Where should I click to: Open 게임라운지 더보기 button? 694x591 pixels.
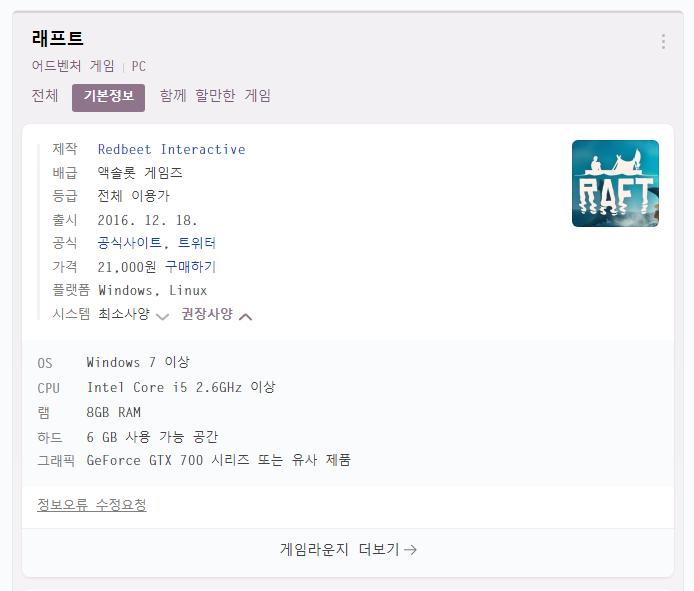(348, 549)
